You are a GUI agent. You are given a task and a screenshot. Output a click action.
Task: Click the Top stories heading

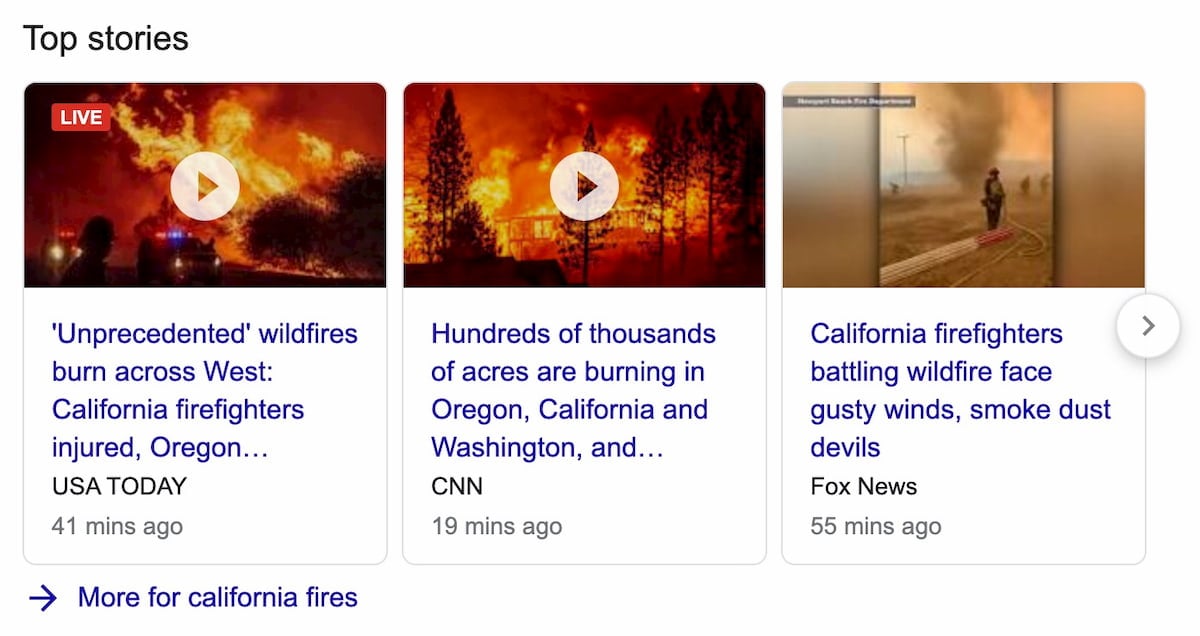[x=105, y=39]
